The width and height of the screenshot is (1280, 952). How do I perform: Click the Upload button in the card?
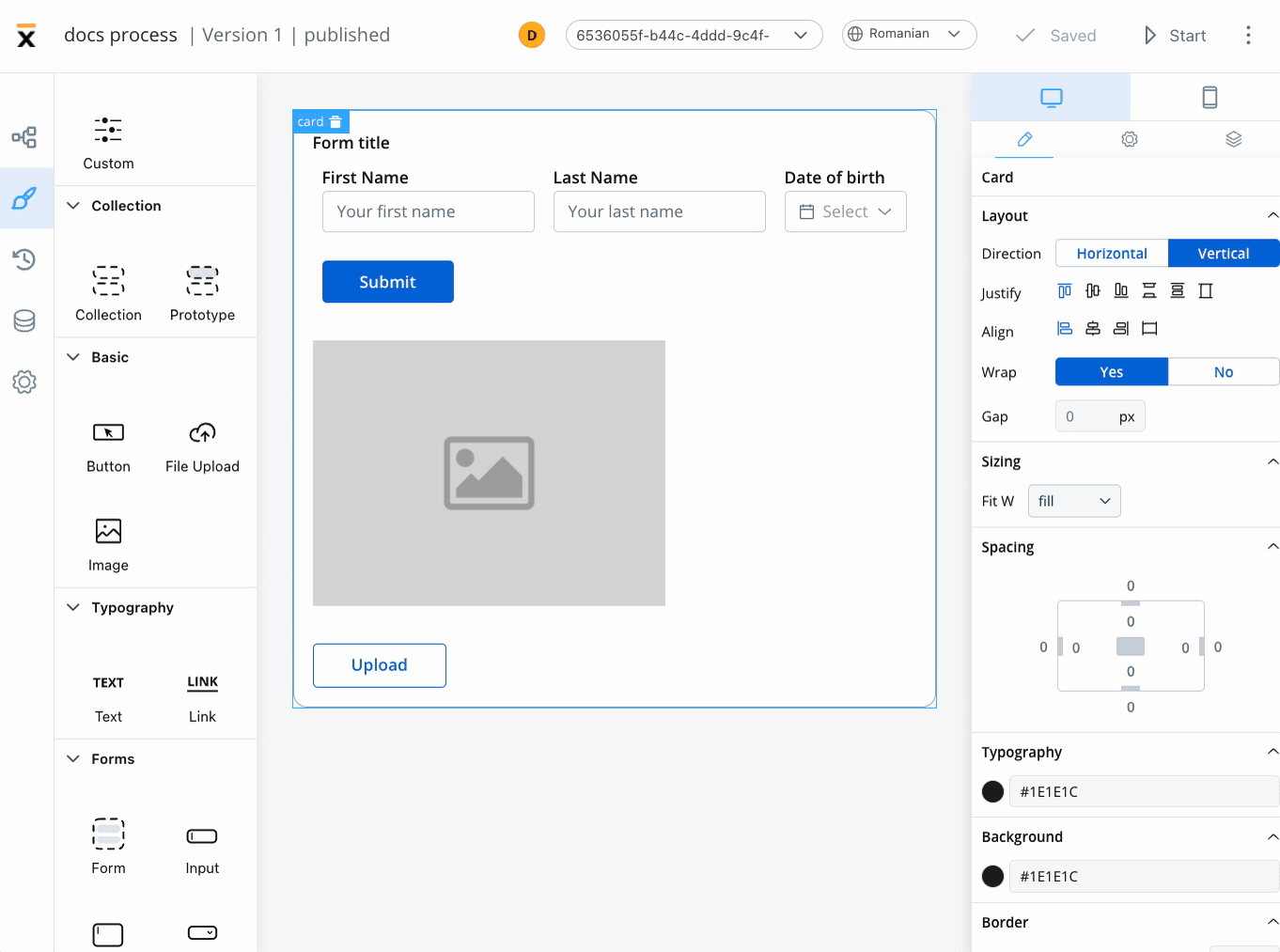coord(379,664)
